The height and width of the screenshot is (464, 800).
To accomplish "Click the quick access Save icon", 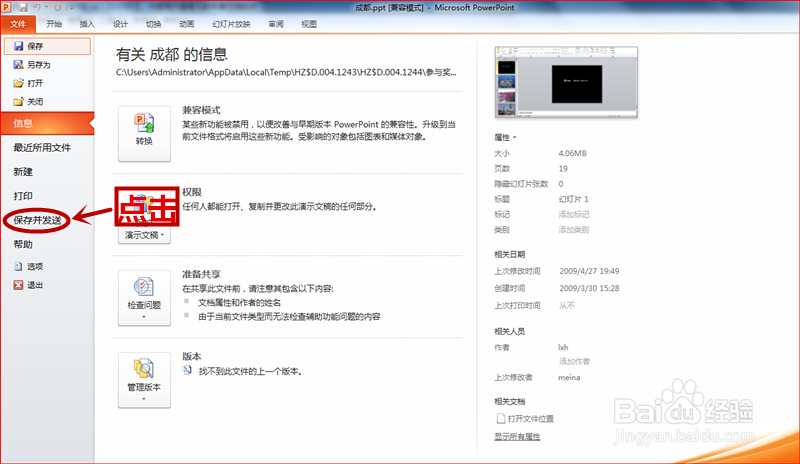I will coord(23,7).
